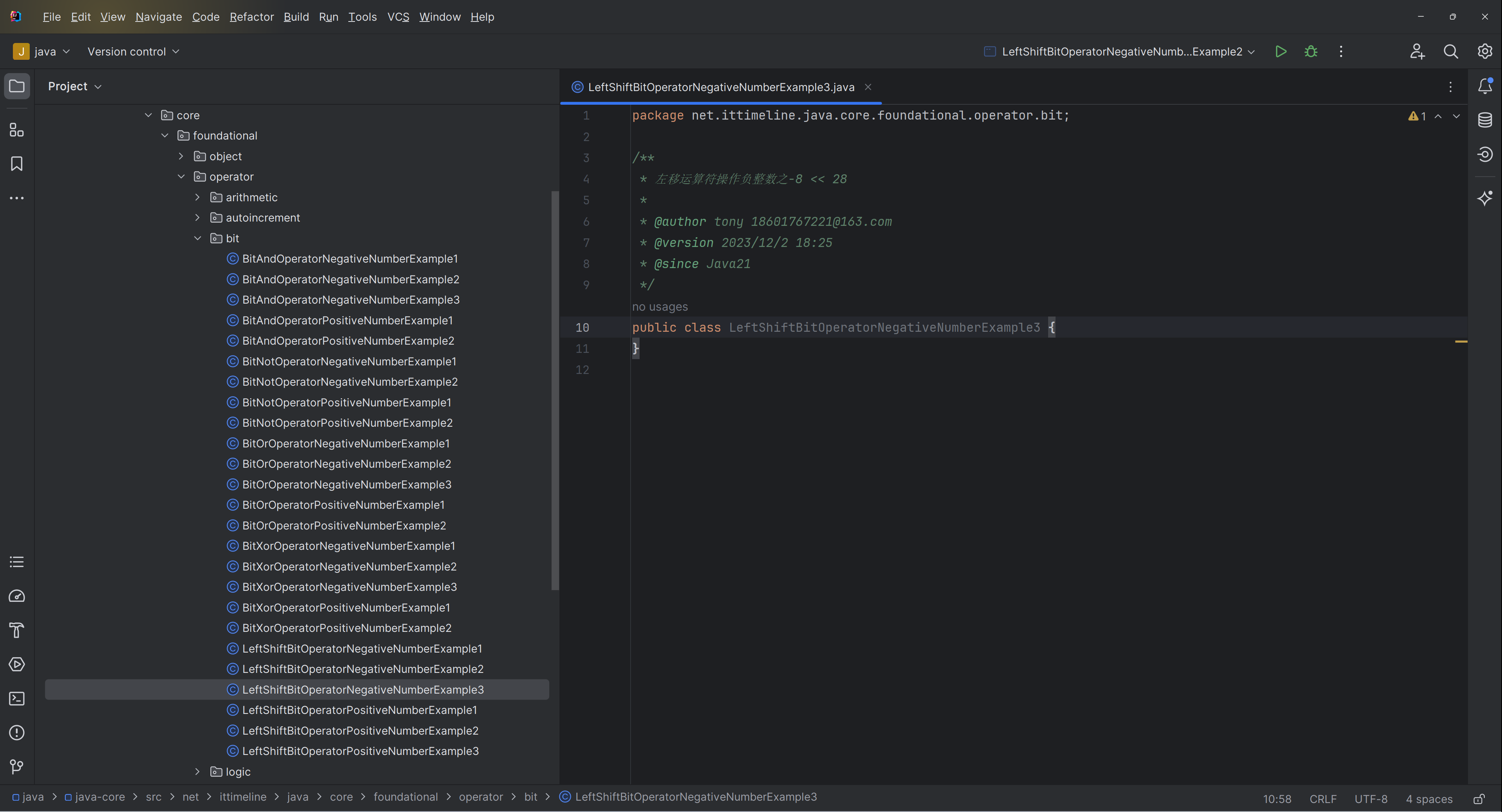Run the current configuration with green play icon
1502x812 pixels.
(1280, 51)
